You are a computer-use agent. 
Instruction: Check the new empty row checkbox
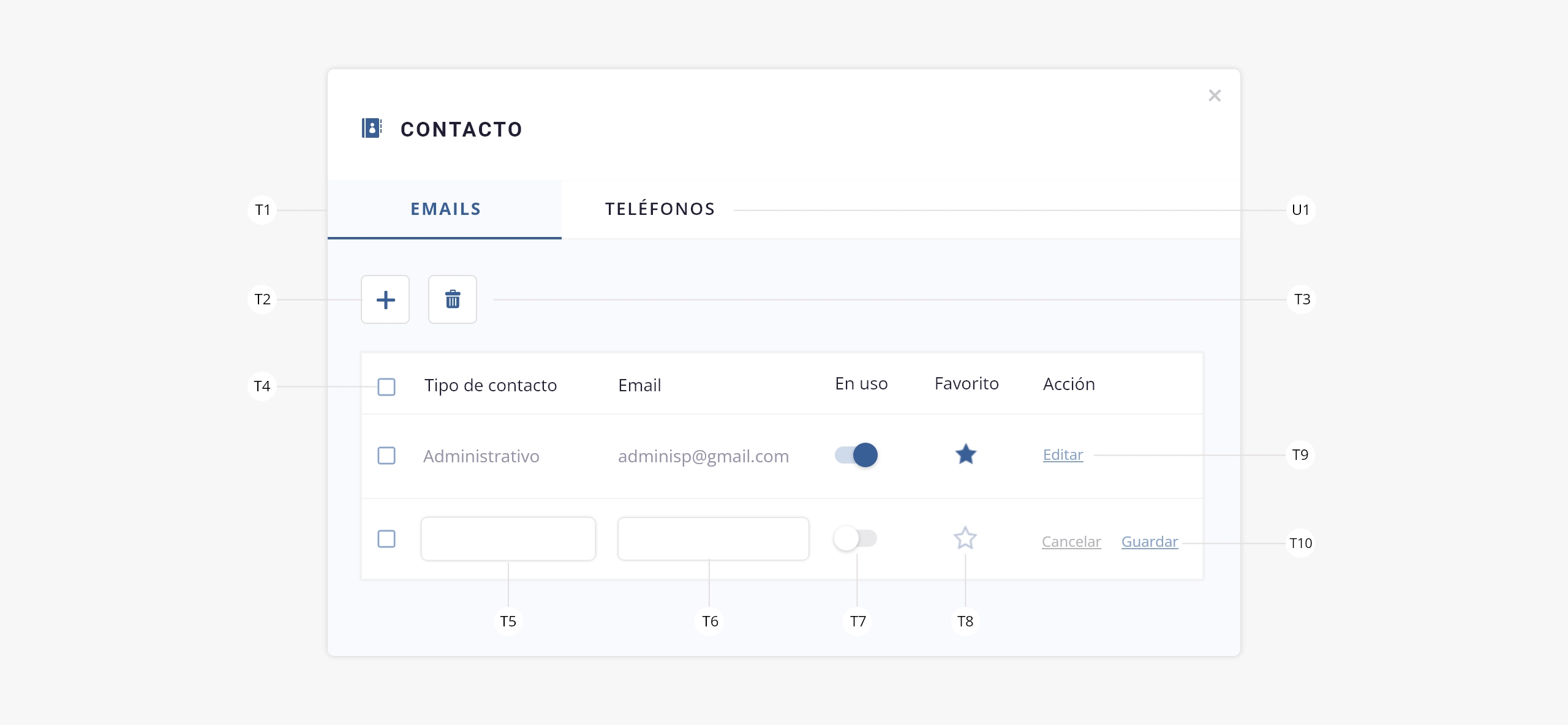(386, 539)
